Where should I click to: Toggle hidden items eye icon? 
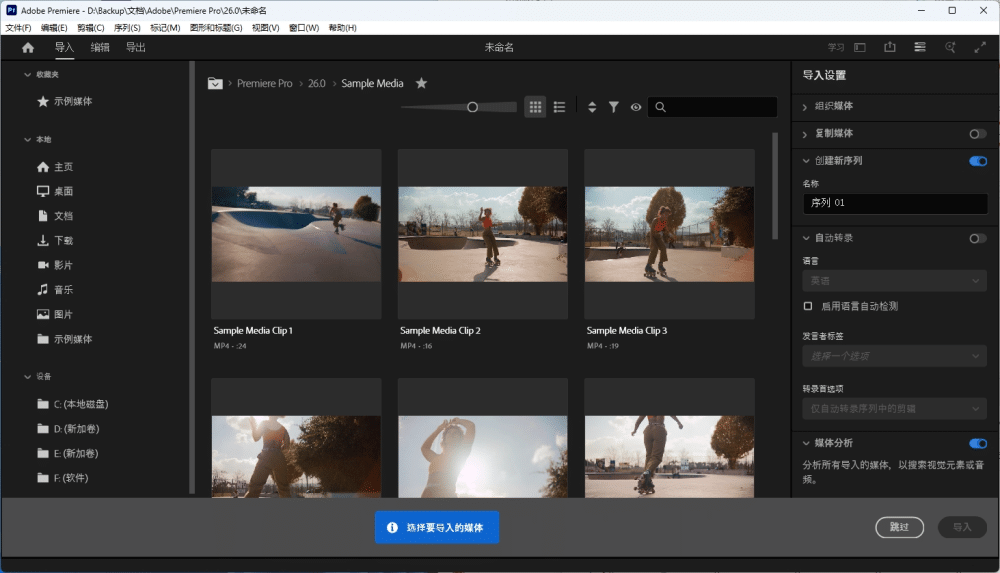636,107
